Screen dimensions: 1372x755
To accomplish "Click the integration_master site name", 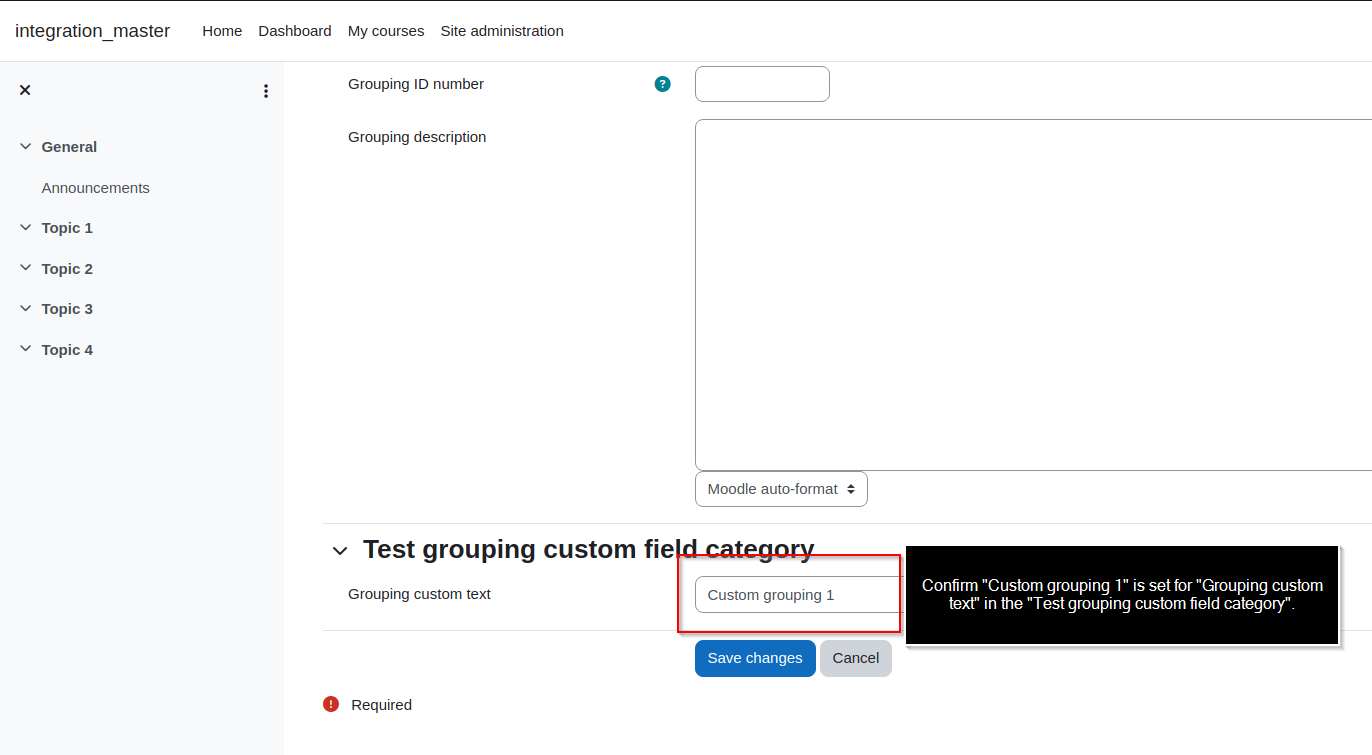I will (x=92, y=31).
